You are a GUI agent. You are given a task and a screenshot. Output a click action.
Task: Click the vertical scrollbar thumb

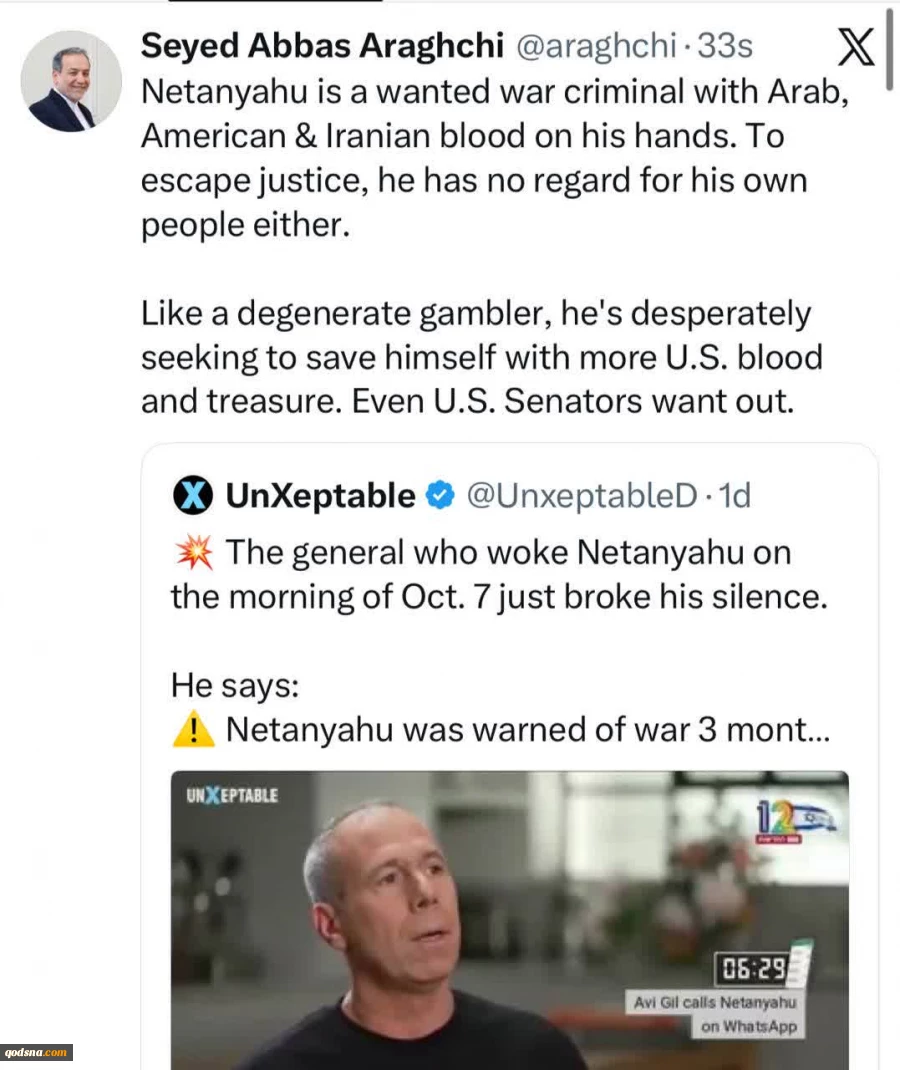point(889,49)
